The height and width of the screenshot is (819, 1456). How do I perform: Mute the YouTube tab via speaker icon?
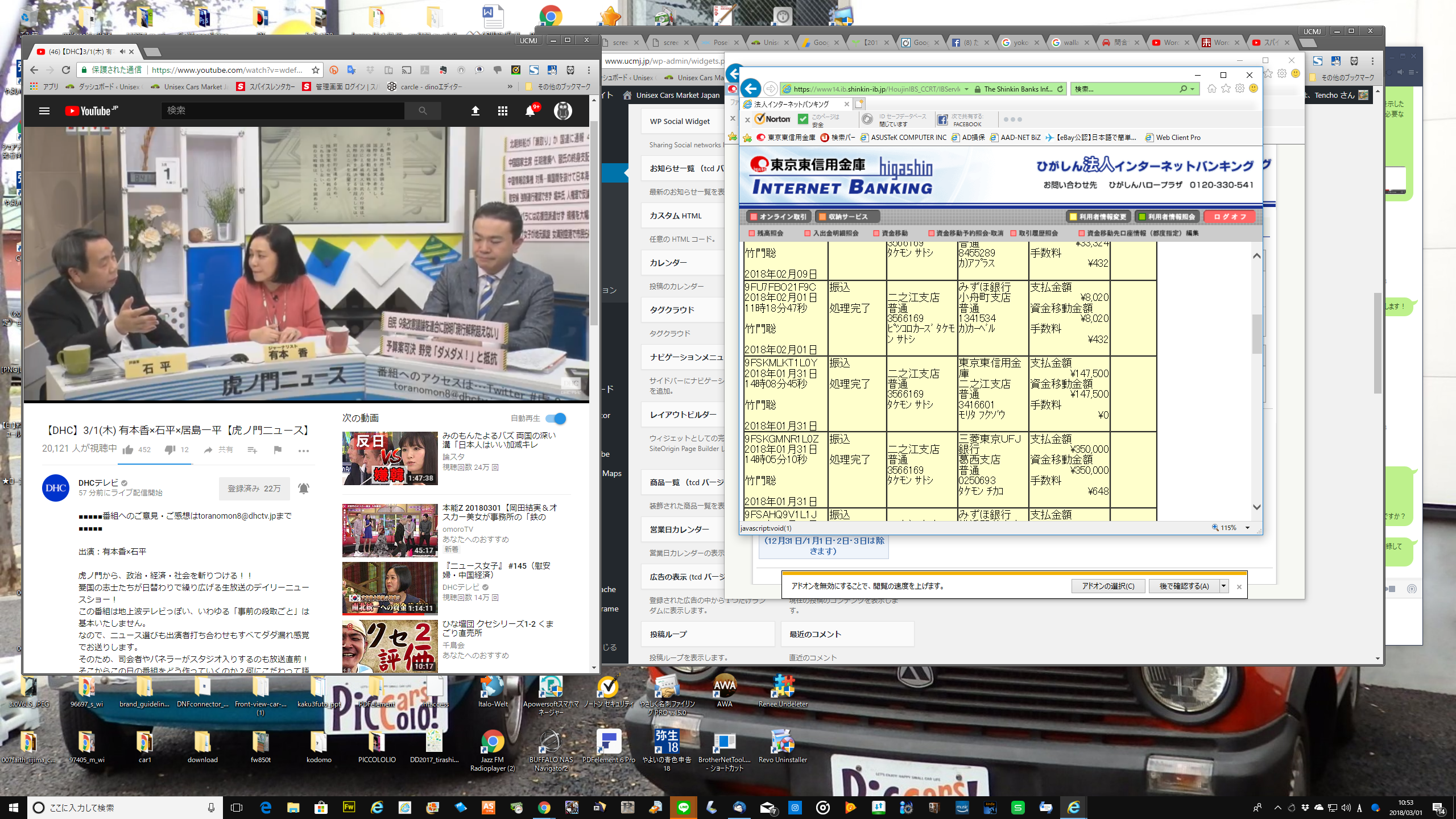(122, 52)
